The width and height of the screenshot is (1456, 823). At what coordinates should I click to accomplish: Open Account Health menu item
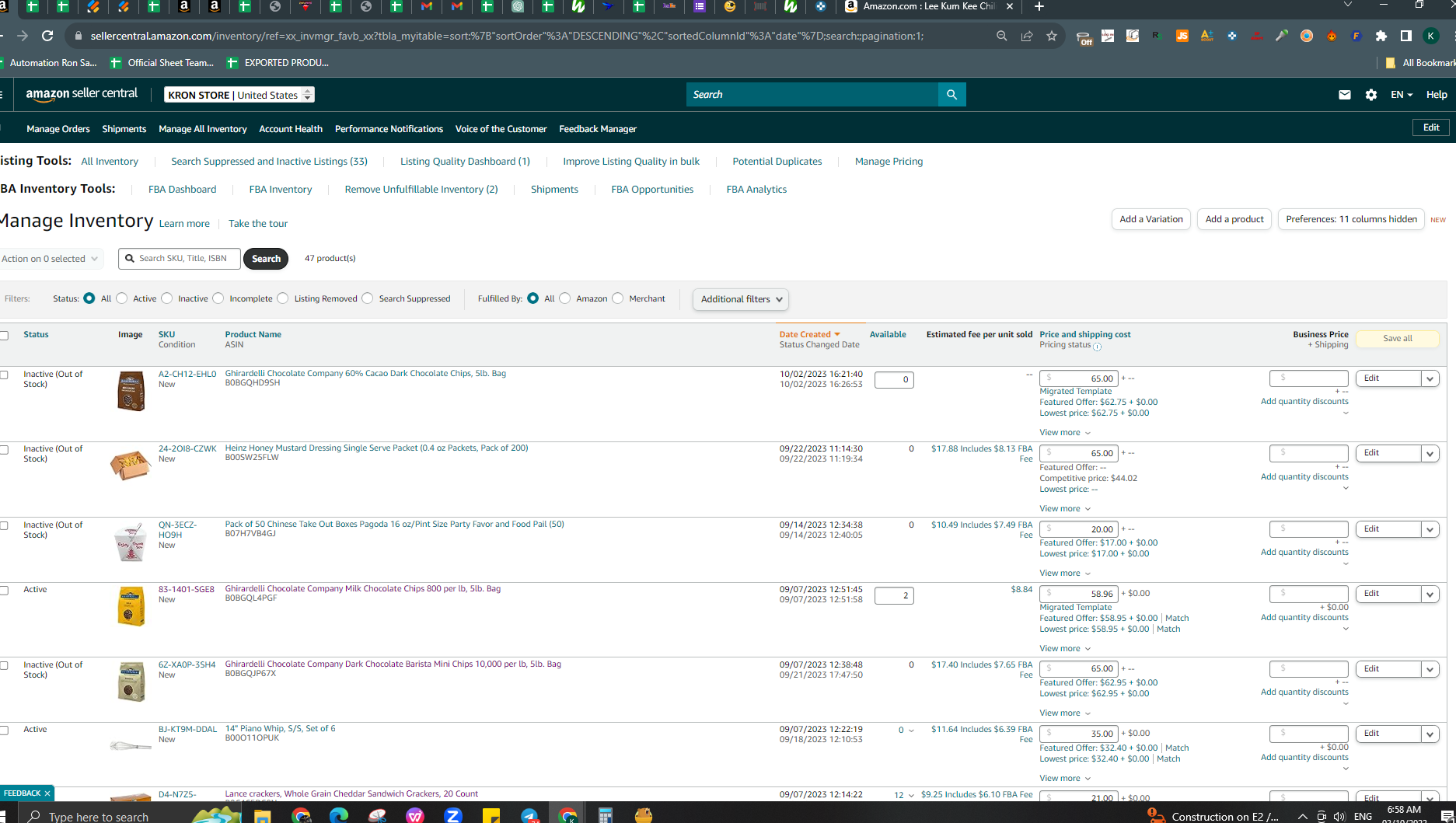(x=291, y=129)
